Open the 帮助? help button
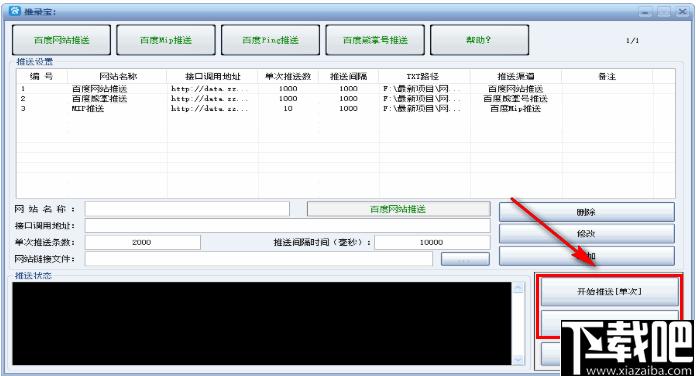This screenshot has width=696, height=376. (x=479, y=40)
